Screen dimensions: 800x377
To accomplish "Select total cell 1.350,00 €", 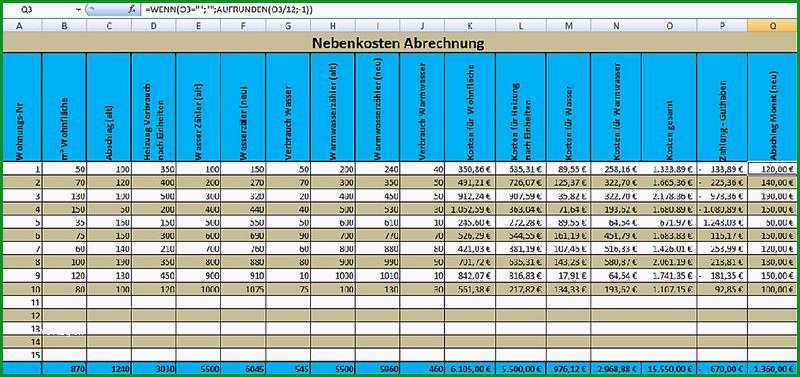I will [772, 368].
